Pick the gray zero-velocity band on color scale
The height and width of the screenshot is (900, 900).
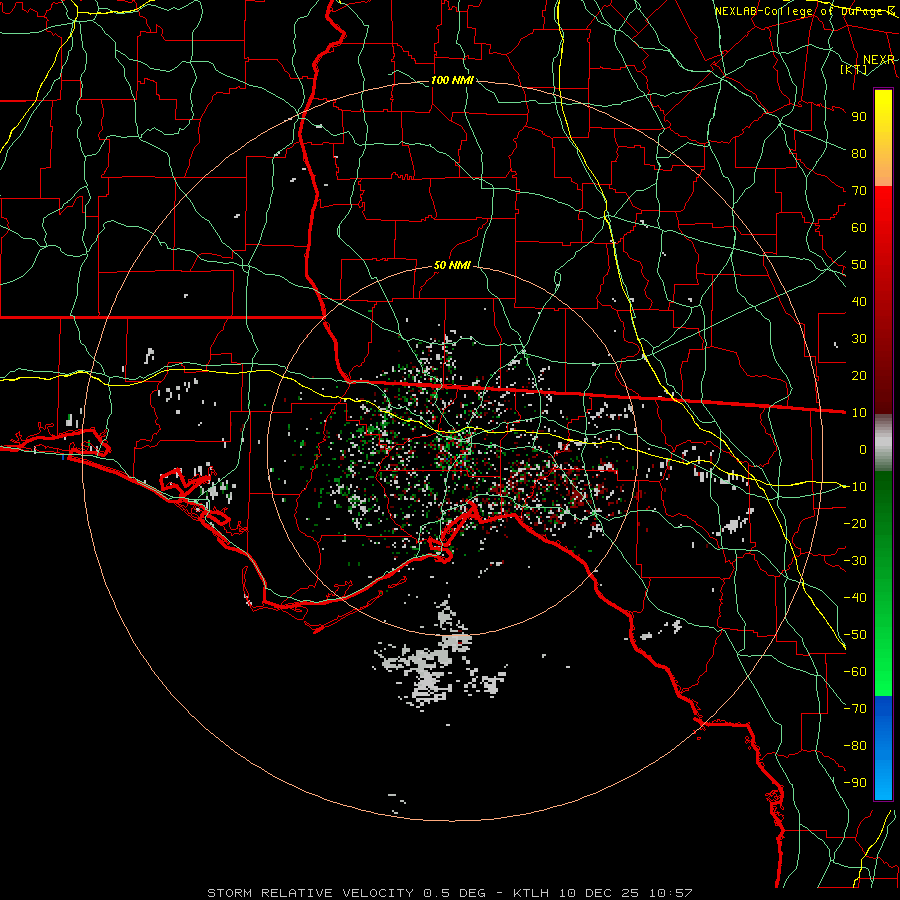pos(883,443)
